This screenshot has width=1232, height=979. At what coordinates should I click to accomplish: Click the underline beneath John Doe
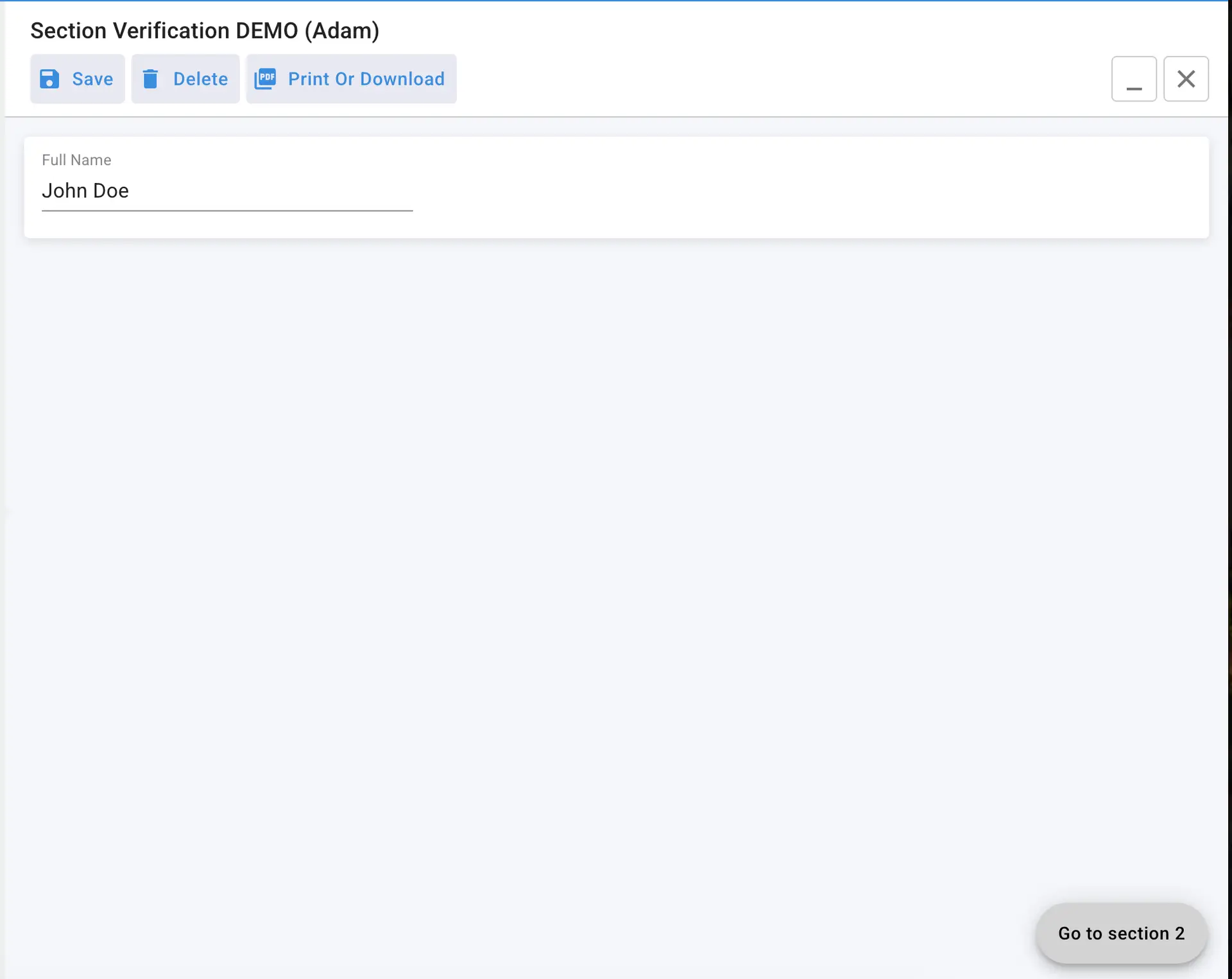[227, 210]
